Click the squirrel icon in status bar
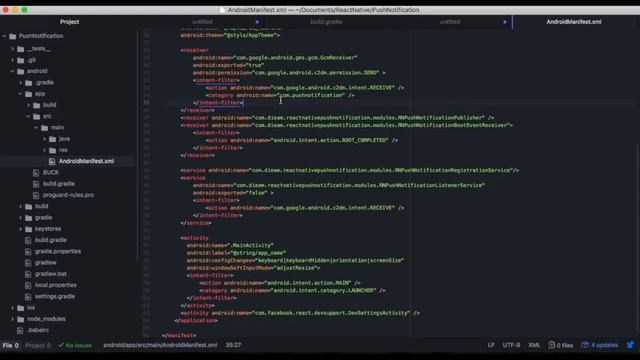The image size is (640, 360). pos(630,345)
